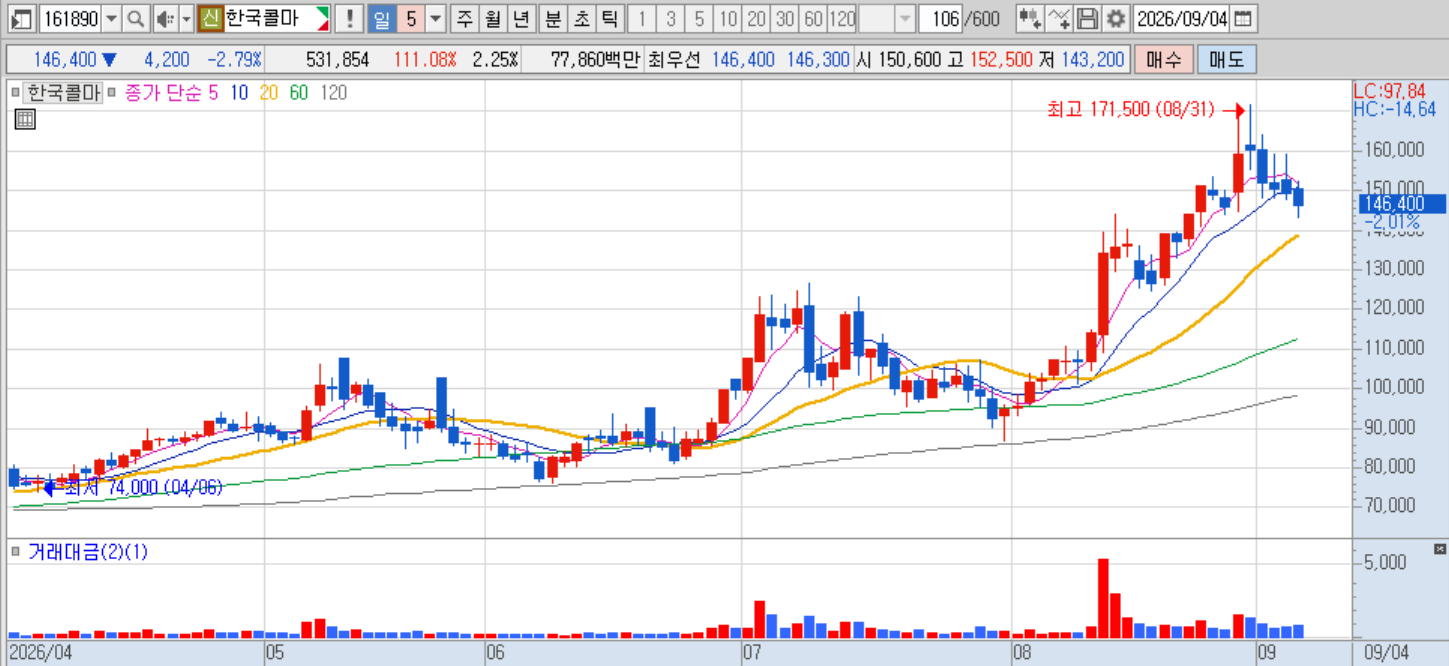Click the 거래대금(2)(1) indicator label
The image size is (1449, 666).
(88, 551)
